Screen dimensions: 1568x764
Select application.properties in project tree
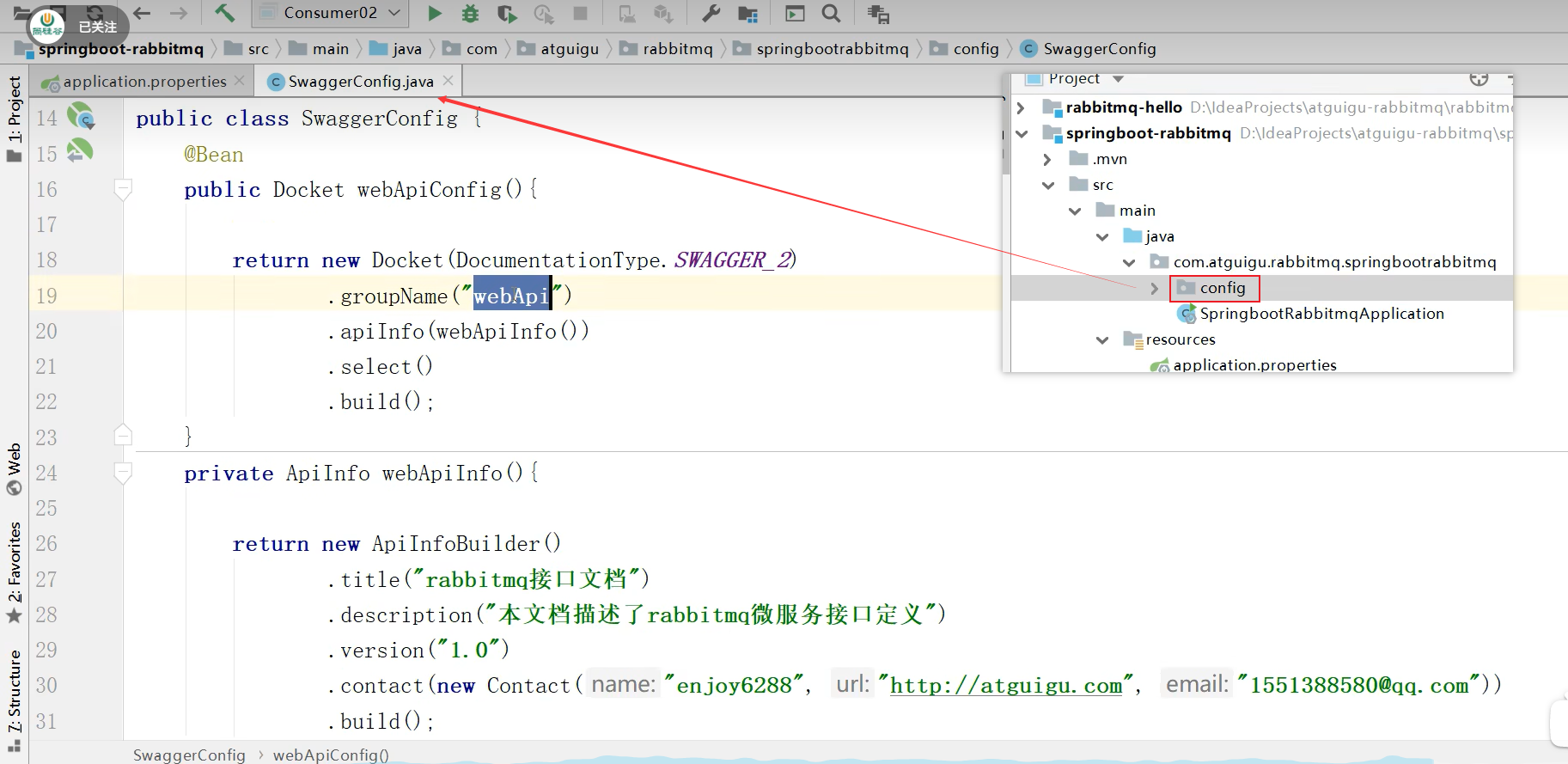pyautogui.click(x=1254, y=365)
